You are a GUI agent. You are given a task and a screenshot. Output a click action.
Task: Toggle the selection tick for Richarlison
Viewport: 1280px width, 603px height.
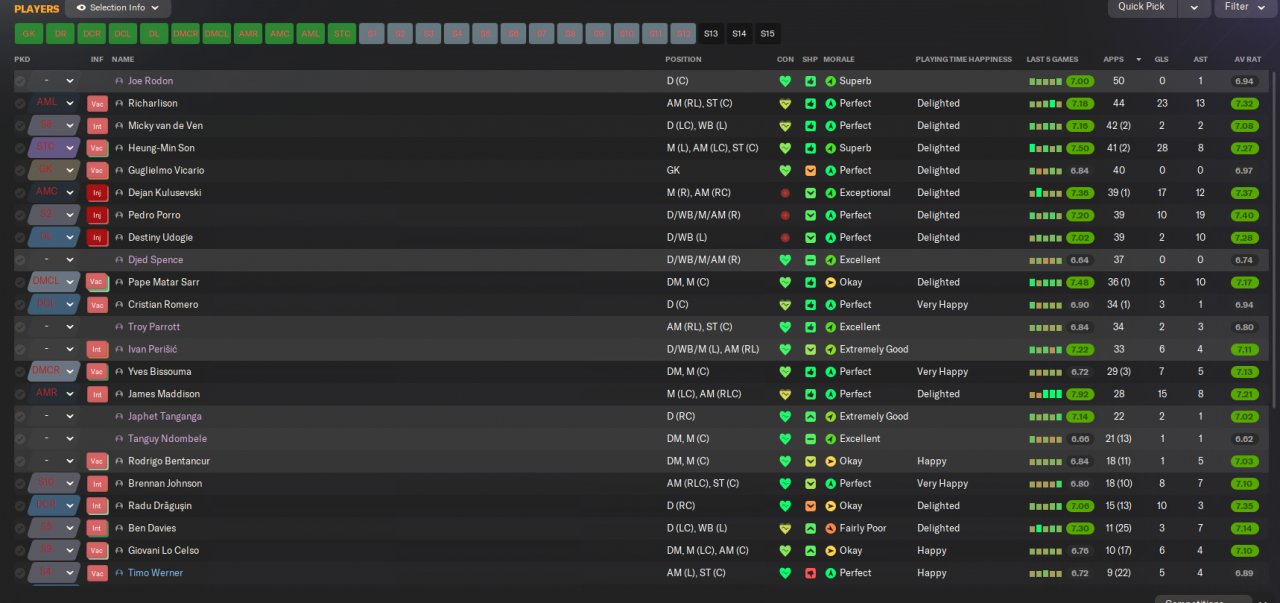20,103
